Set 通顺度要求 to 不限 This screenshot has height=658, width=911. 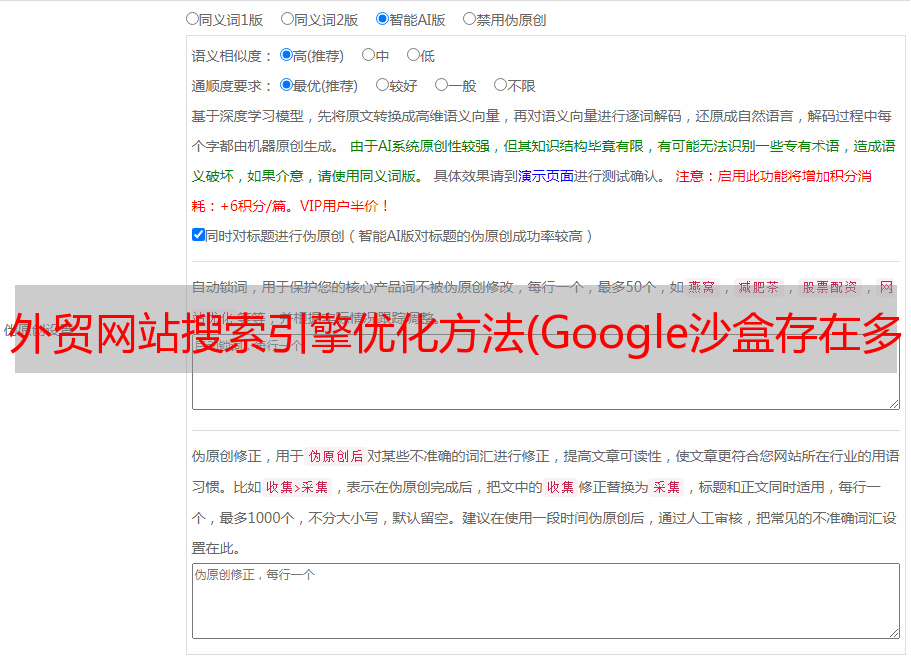pyautogui.click(x=500, y=85)
